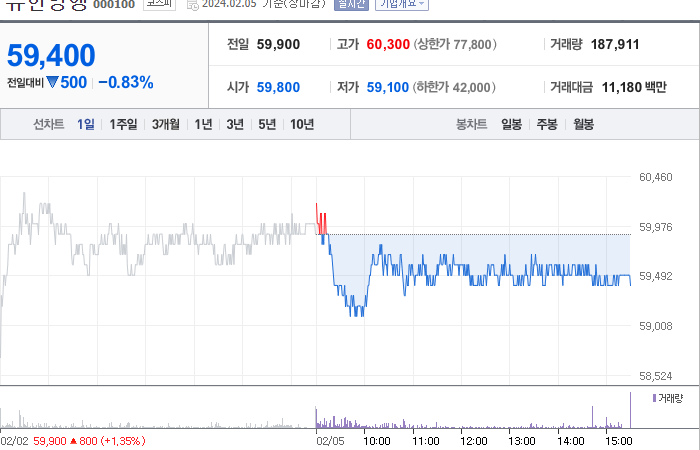Image resolution: width=700 pixels, height=450 pixels.
Task: Click the 12:00 time axis label
Action: click(x=474, y=441)
